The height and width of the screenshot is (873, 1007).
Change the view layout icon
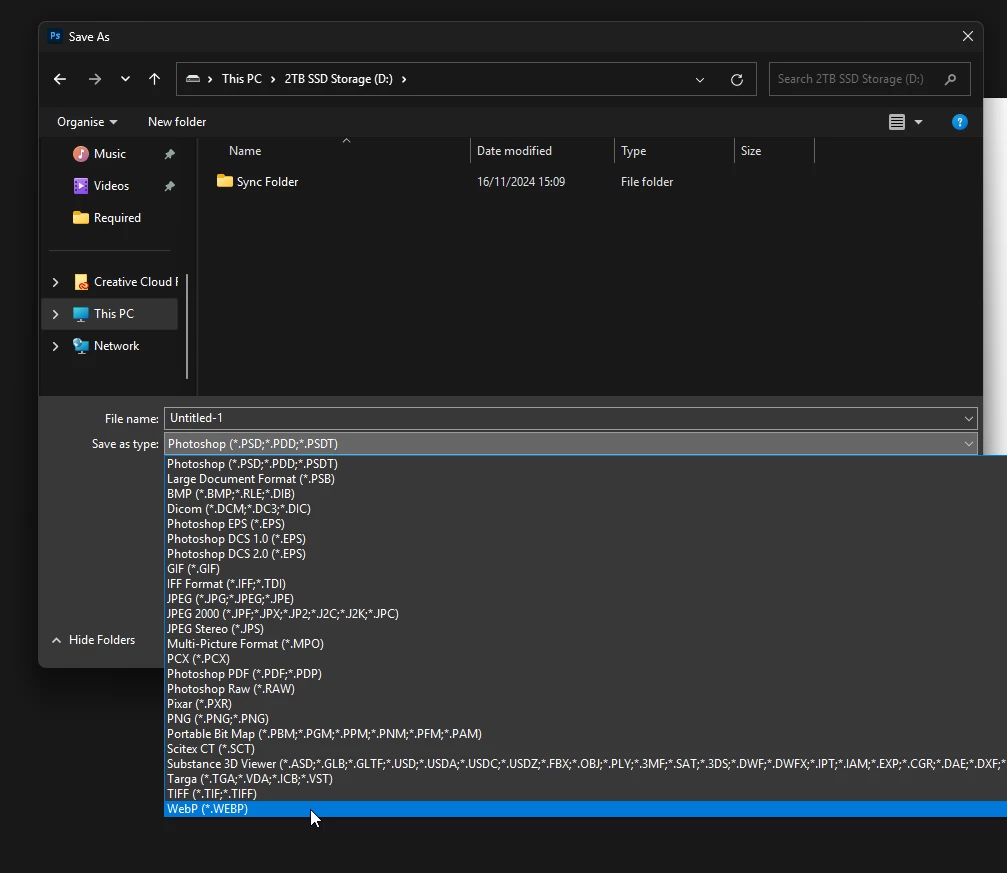coord(897,122)
